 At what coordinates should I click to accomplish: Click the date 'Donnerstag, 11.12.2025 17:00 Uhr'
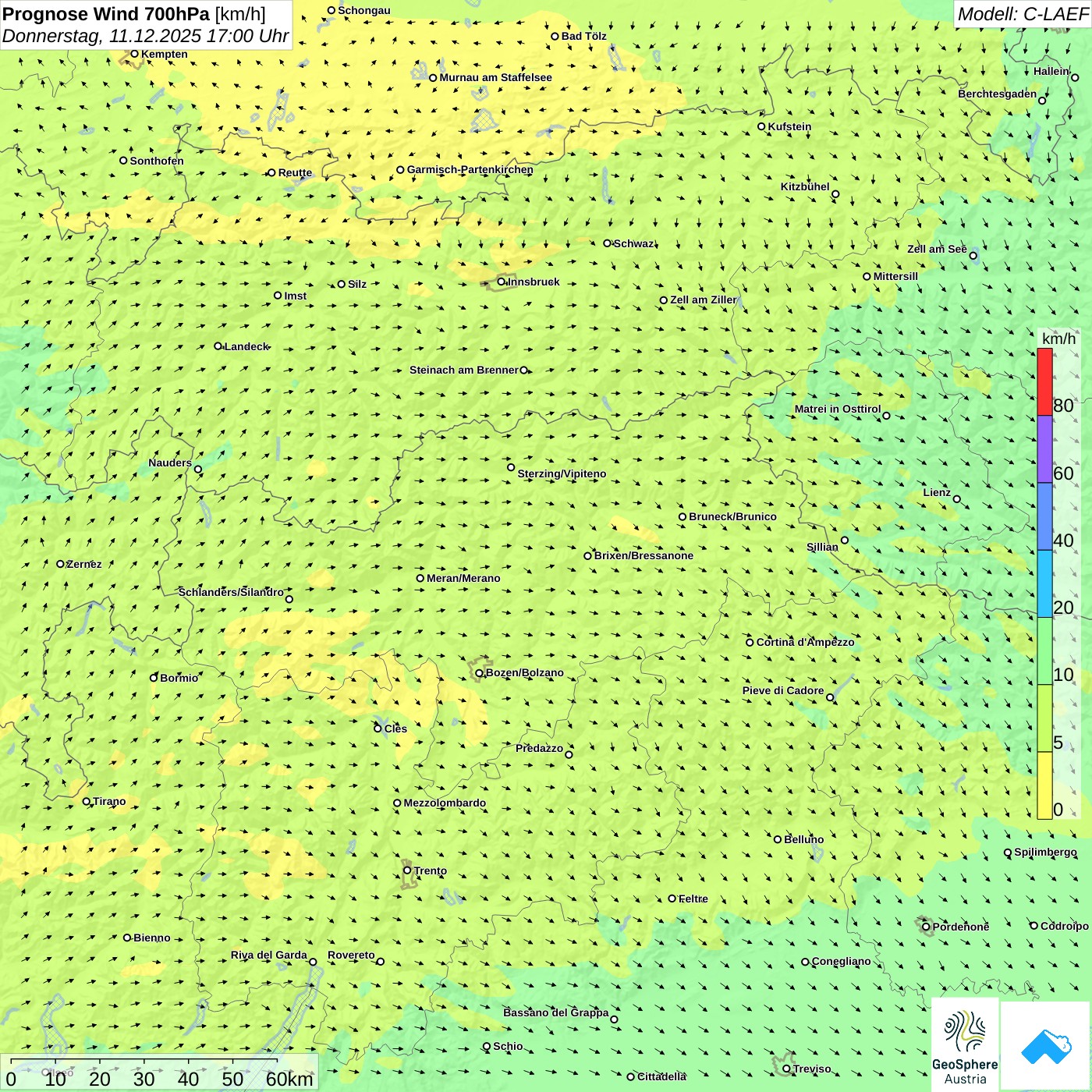click(x=145, y=36)
